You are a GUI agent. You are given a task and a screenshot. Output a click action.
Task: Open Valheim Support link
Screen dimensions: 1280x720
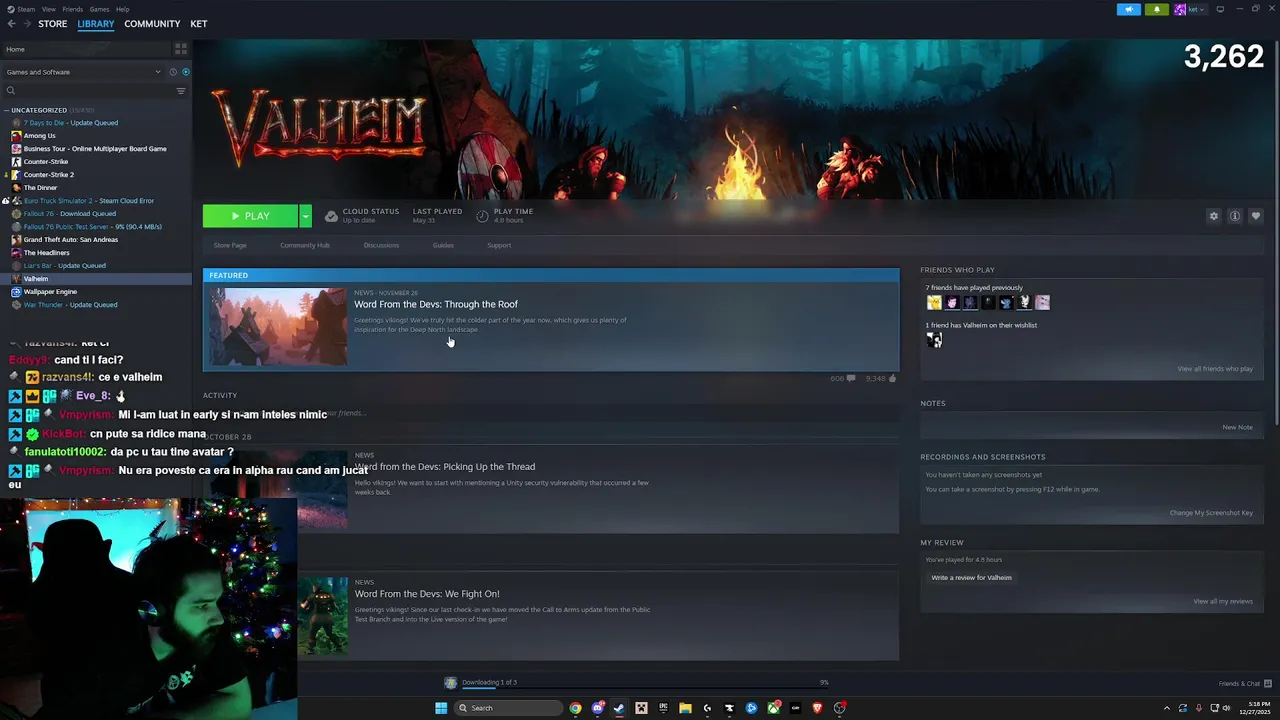(x=499, y=245)
